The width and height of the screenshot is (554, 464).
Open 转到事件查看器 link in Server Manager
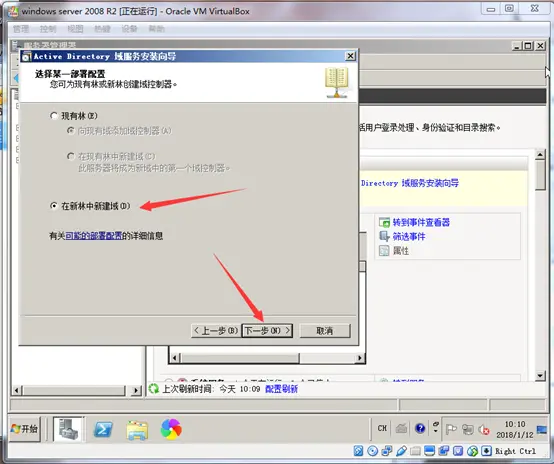point(421,222)
